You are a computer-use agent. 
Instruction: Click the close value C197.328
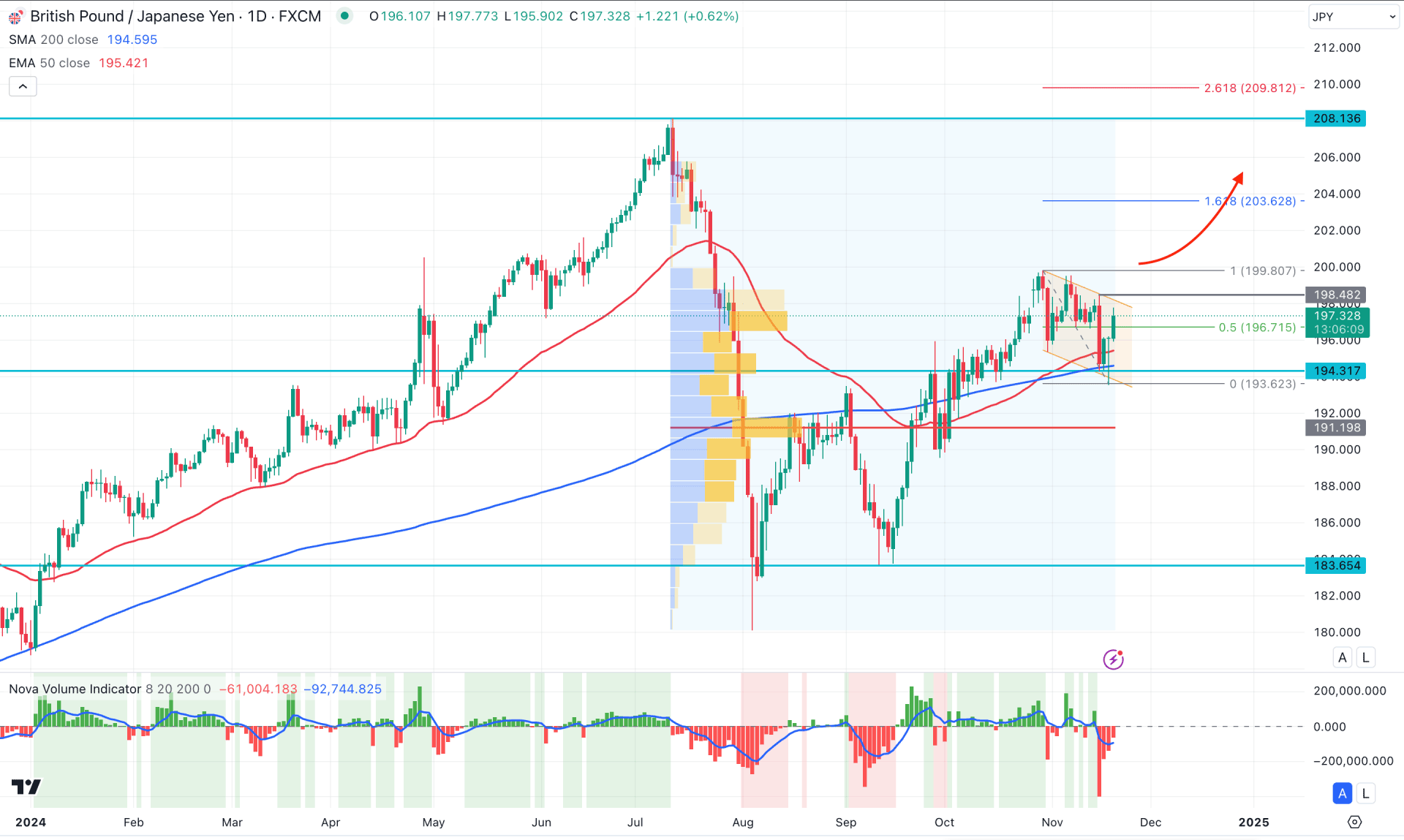pyautogui.click(x=600, y=16)
